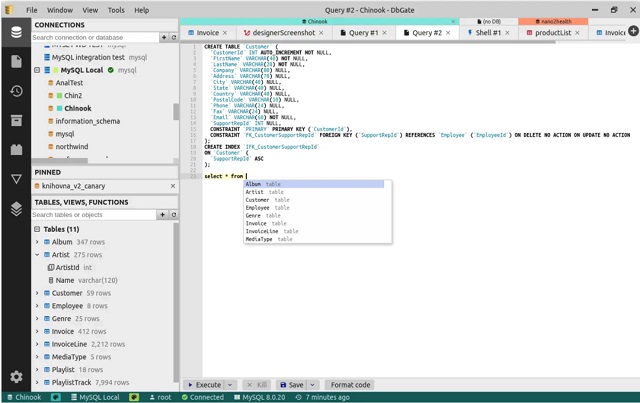
Task: Choose MediaType in autocomplete popup
Action: [313, 239]
